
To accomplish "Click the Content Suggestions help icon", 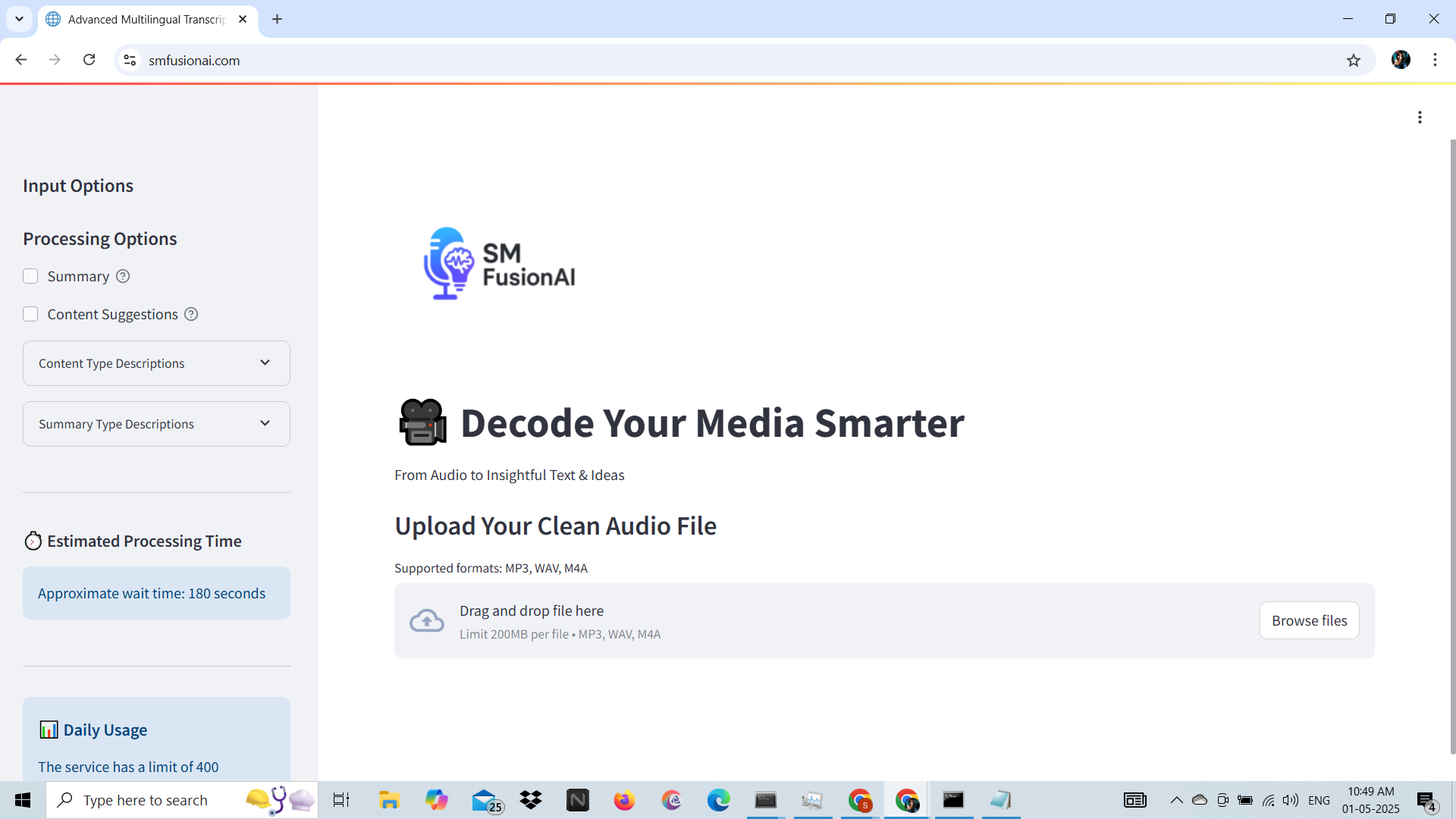I will point(191,315).
